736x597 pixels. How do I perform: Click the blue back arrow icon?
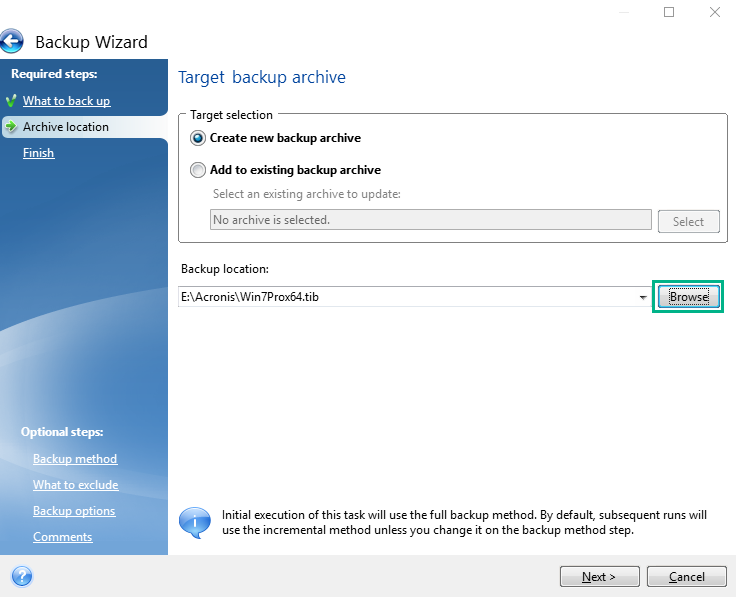point(12,41)
